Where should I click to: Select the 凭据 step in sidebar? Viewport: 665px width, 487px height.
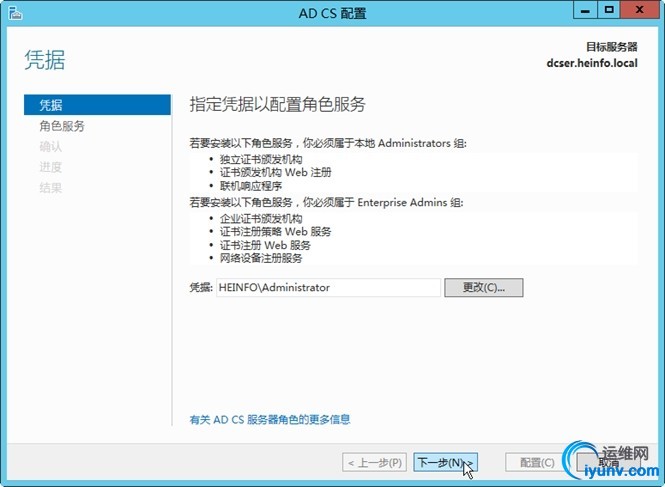tap(97, 105)
